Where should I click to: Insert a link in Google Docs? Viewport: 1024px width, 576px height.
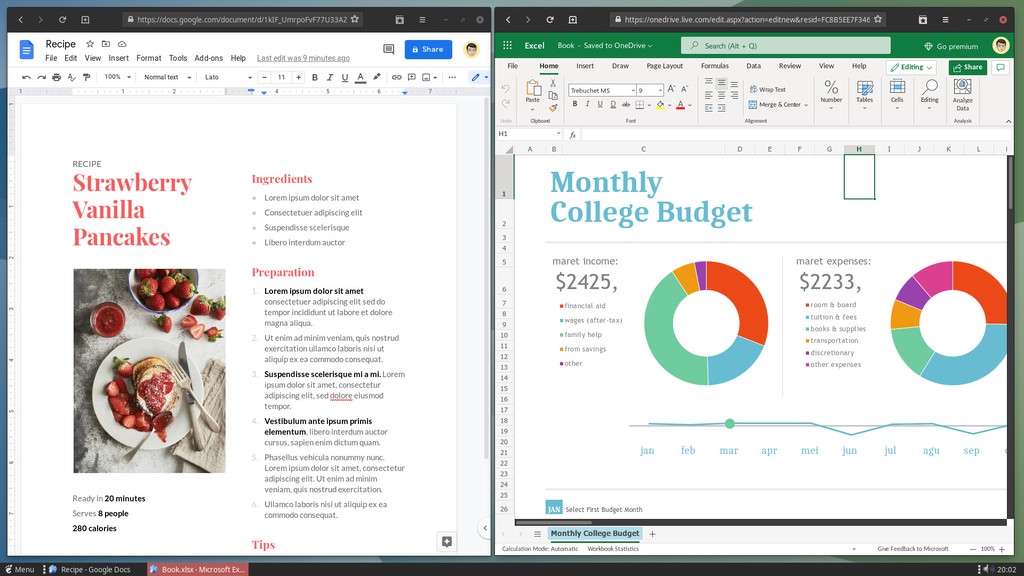tap(396, 77)
